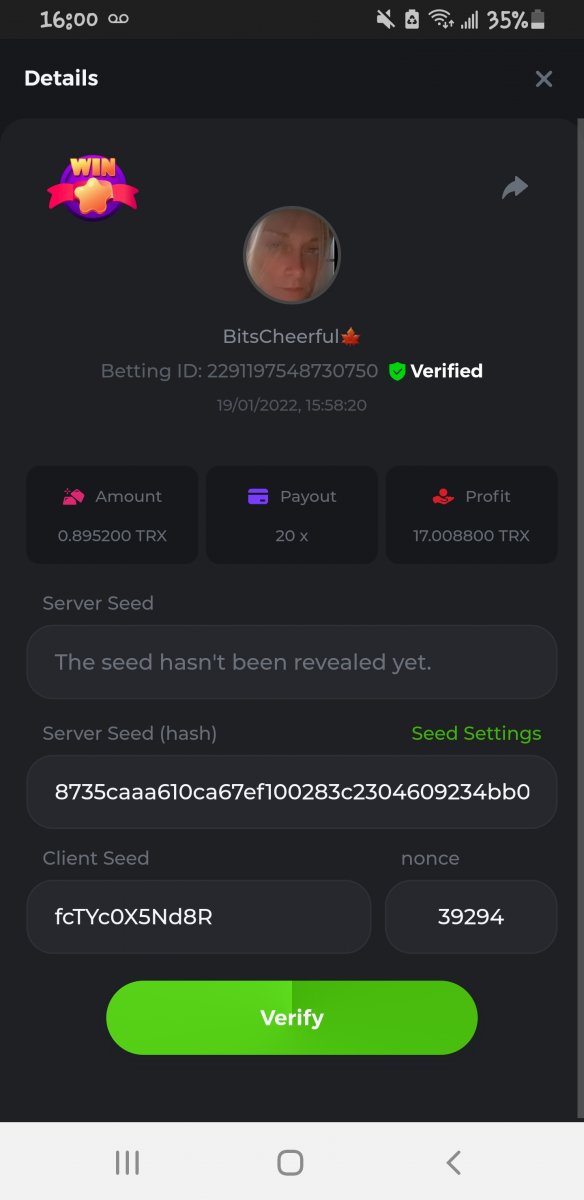Open Android recent apps button
This screenshot has height=1200, width=584.
127,1162
